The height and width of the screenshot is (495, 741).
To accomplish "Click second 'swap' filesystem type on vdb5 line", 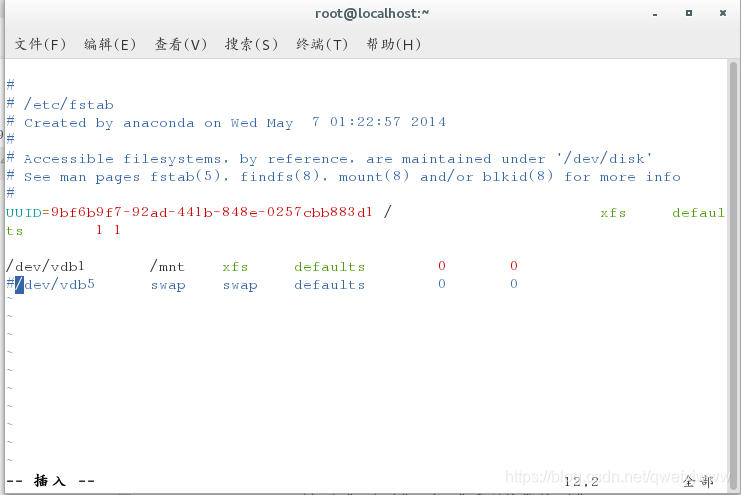I will (240, 286).
